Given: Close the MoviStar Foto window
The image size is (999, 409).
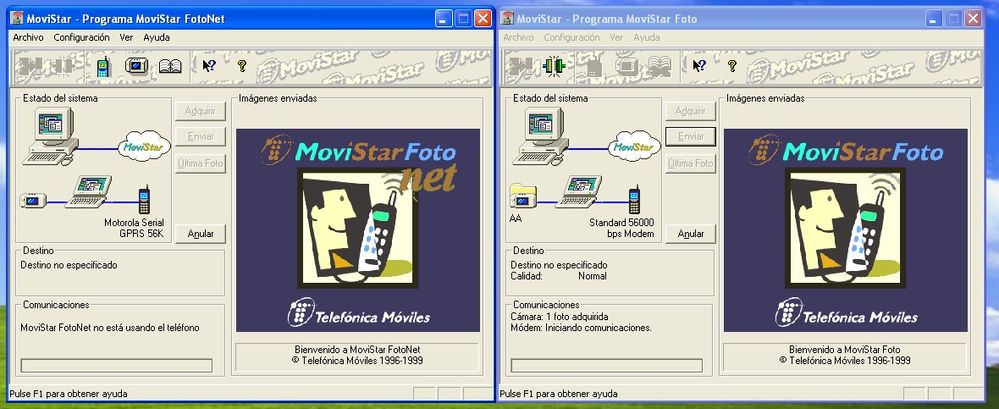Looking at the screenshot, I should tap(973, 18).
